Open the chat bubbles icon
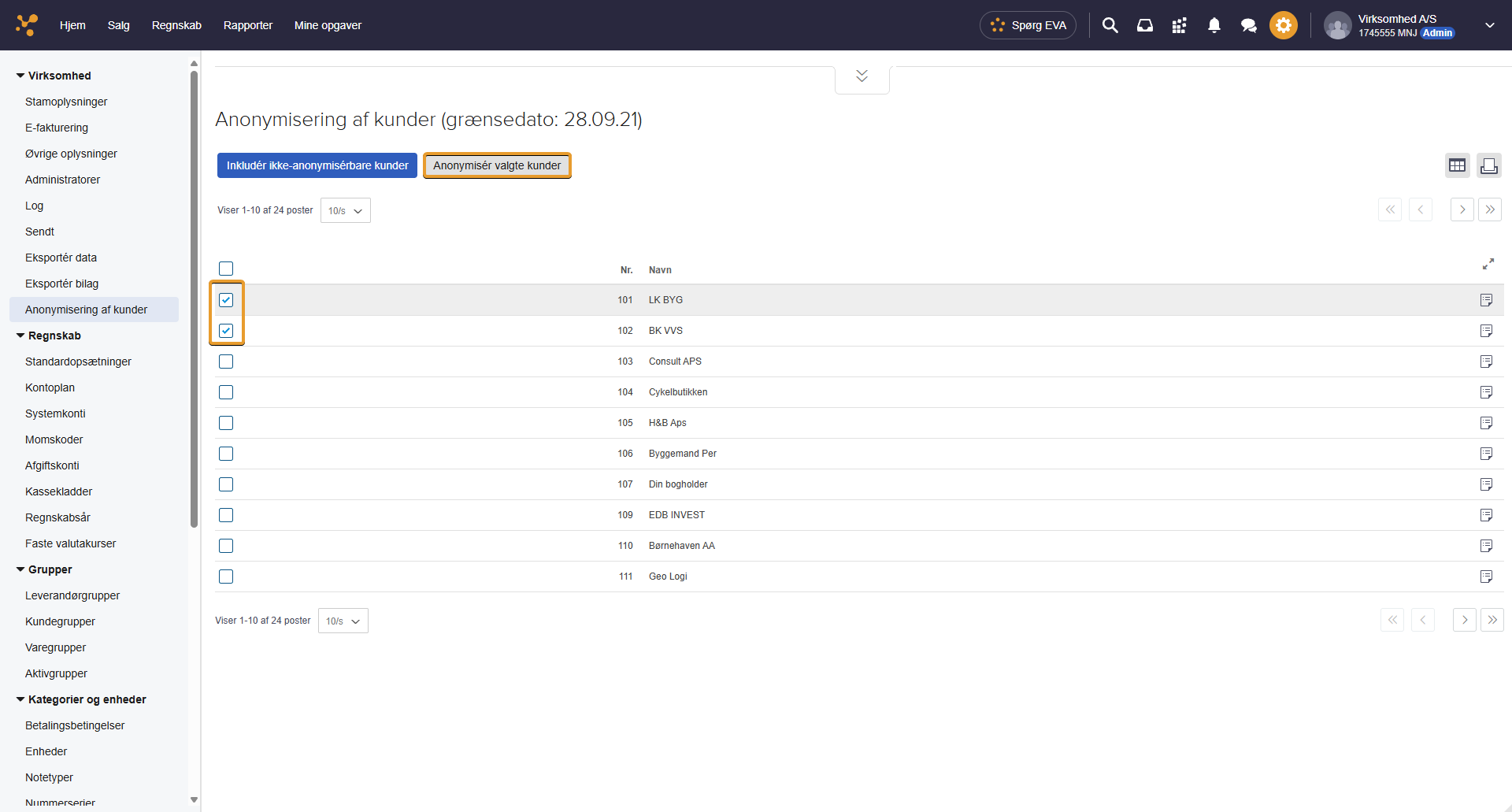1512x812 pixels. [1248, 25]
